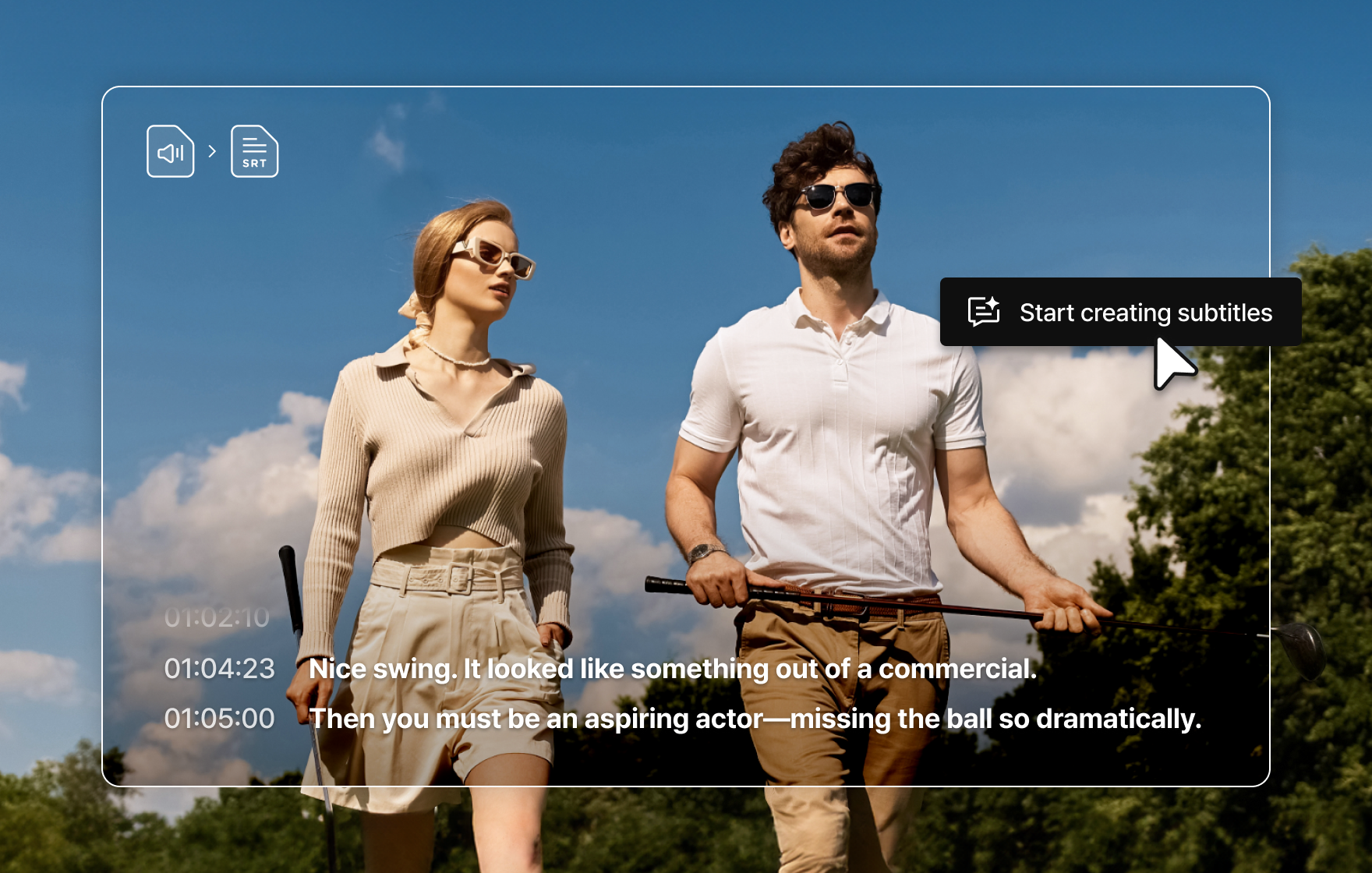
Task: Jump to the 01:04:23 timestamp
Action: click(219, 669)
